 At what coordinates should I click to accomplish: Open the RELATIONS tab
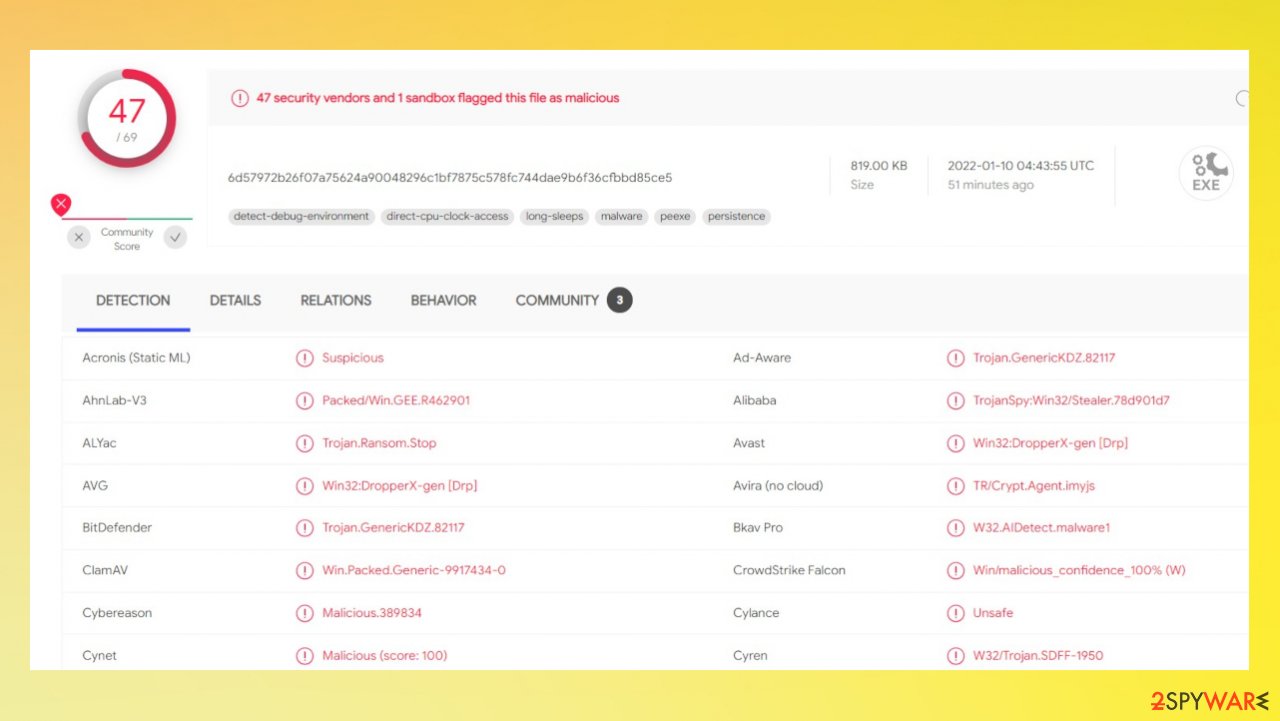[x=336, y=300]
